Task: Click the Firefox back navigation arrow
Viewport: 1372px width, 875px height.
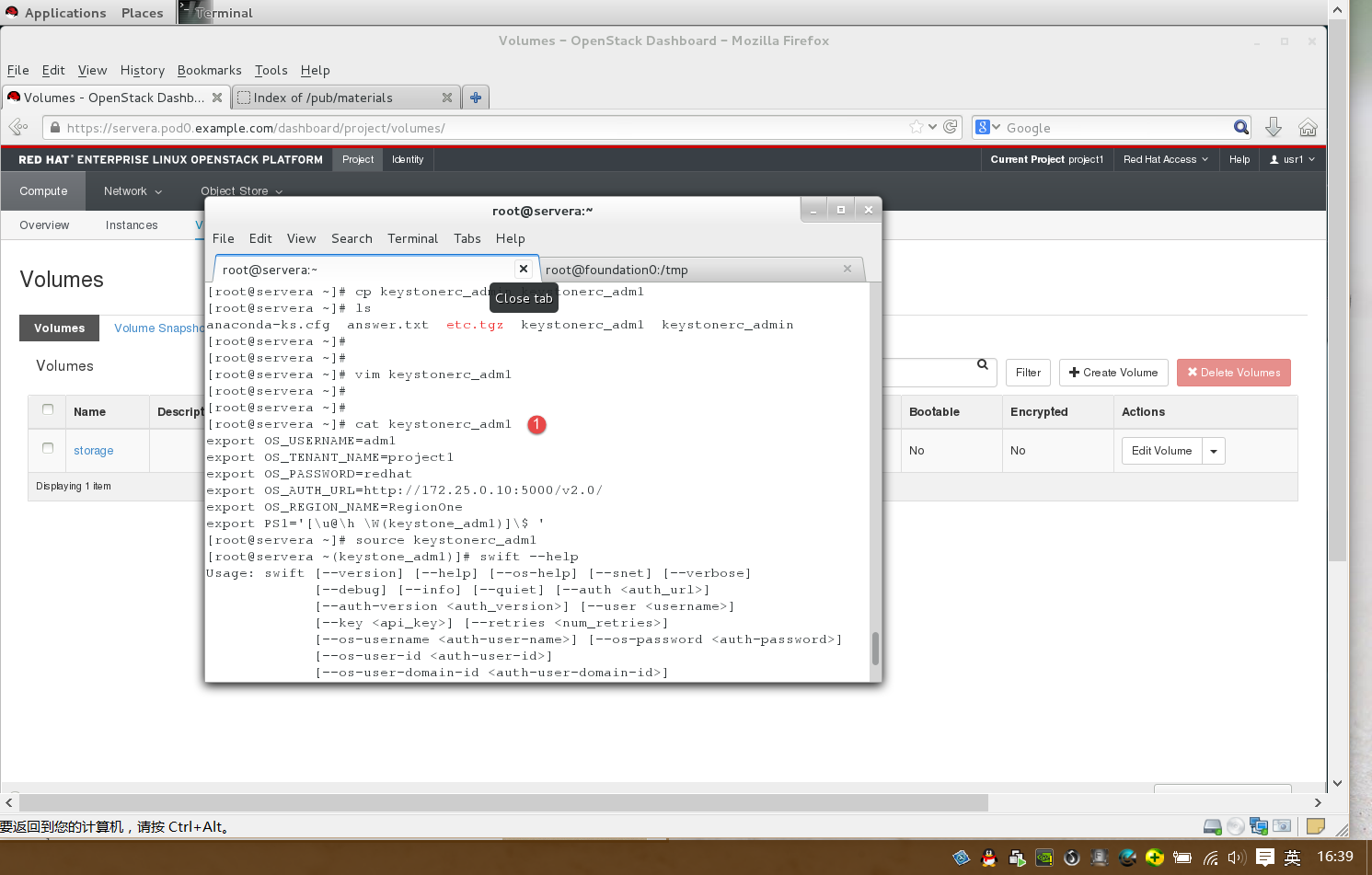Action: 17,127
